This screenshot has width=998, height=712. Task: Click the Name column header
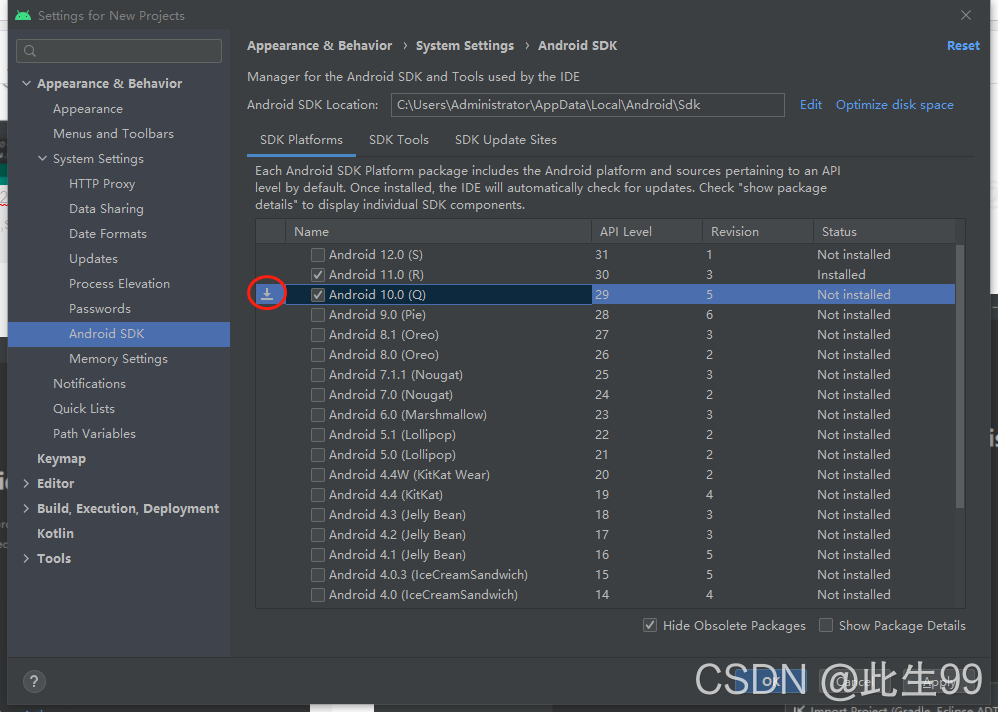438,232
